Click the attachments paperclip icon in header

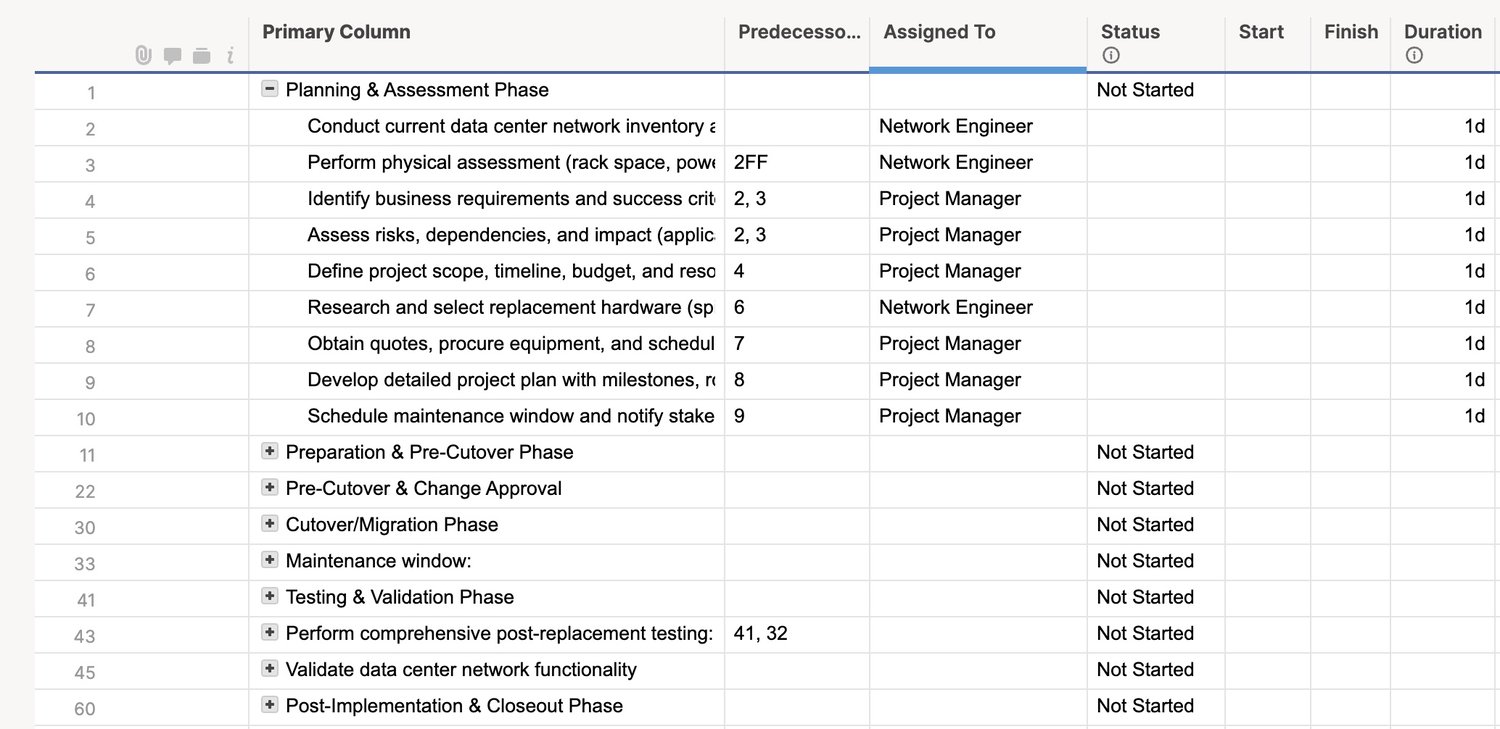[143, 56]
